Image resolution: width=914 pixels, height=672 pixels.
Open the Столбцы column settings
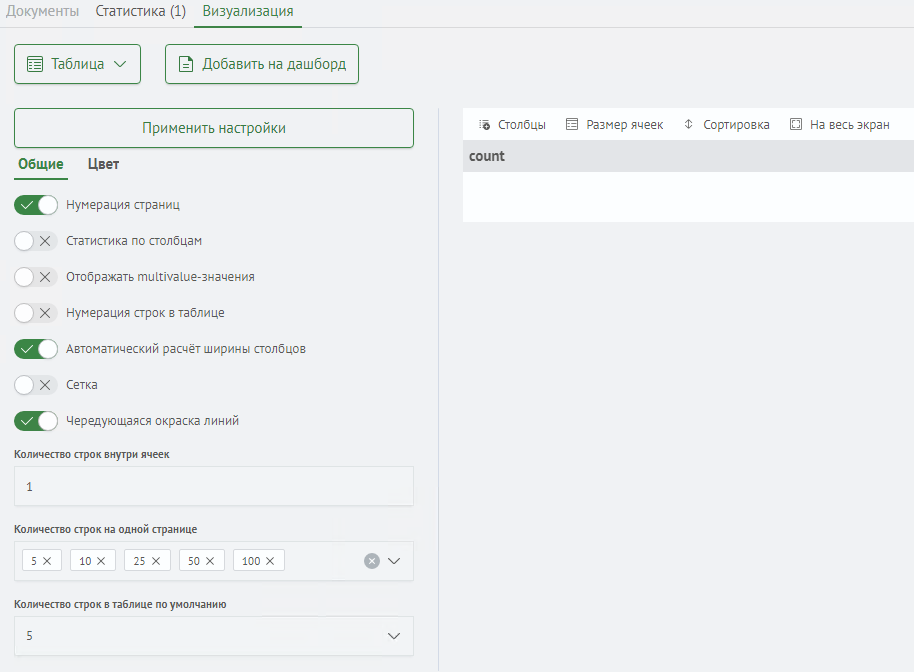point(512,125)
